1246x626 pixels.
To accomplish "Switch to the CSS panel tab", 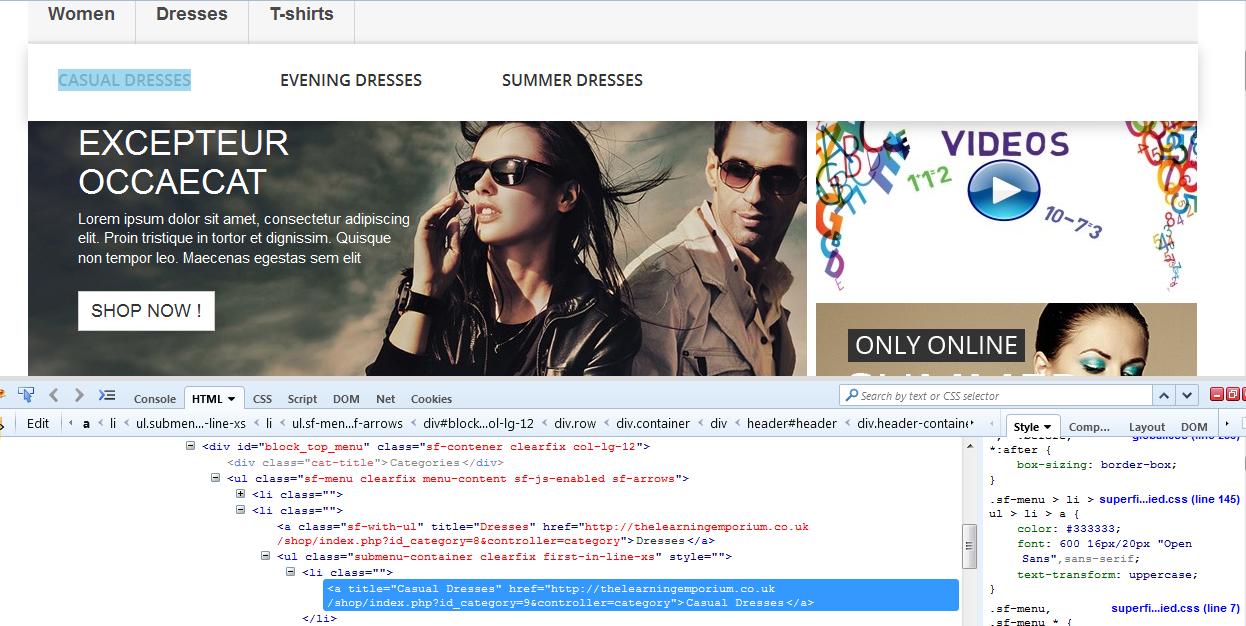I will [x=262, y=399].
